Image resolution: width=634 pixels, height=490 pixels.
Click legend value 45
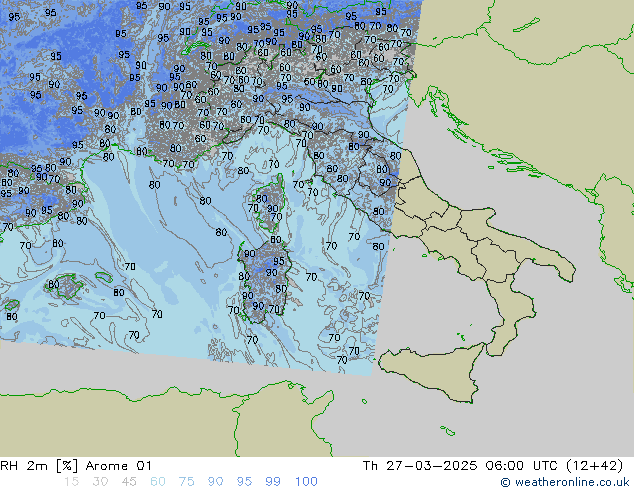129,482
